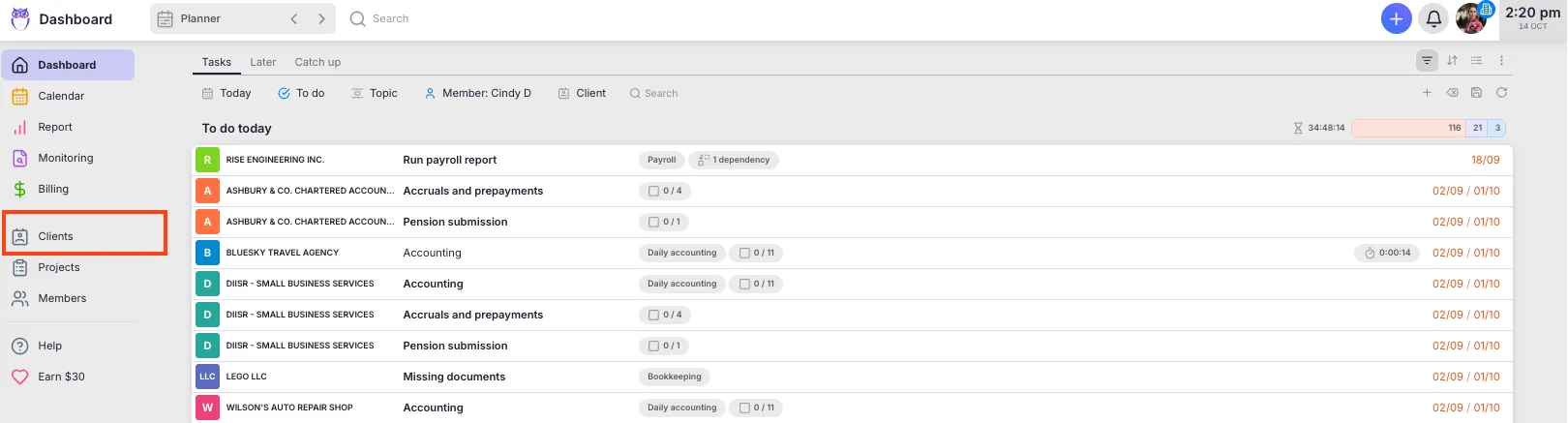Switch to list view icon
The width and height of the screenshot is (1568, 423).
click(x=1476, y=61)
